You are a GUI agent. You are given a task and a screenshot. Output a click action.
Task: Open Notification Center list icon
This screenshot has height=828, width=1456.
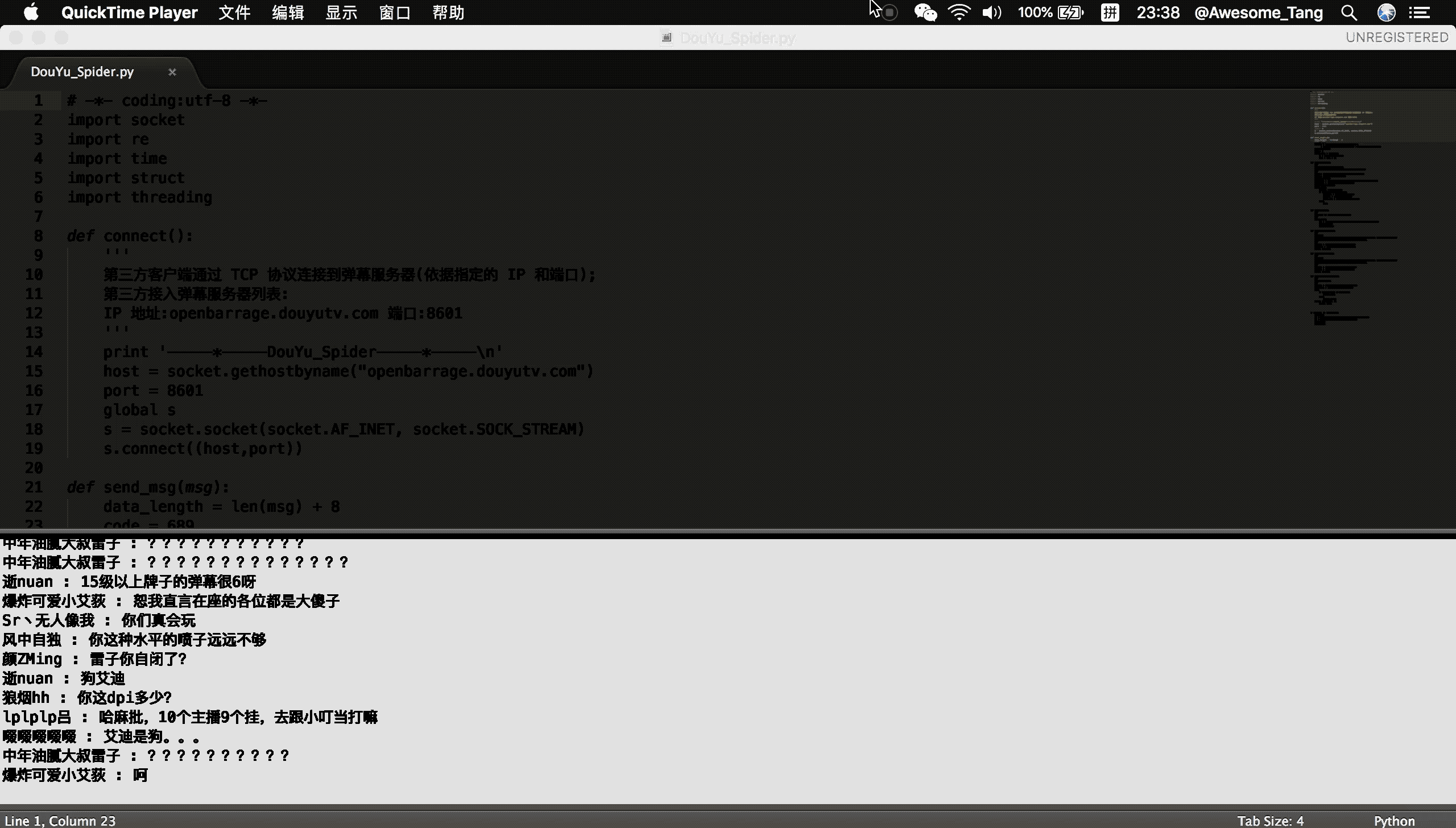coord(1420,13)
